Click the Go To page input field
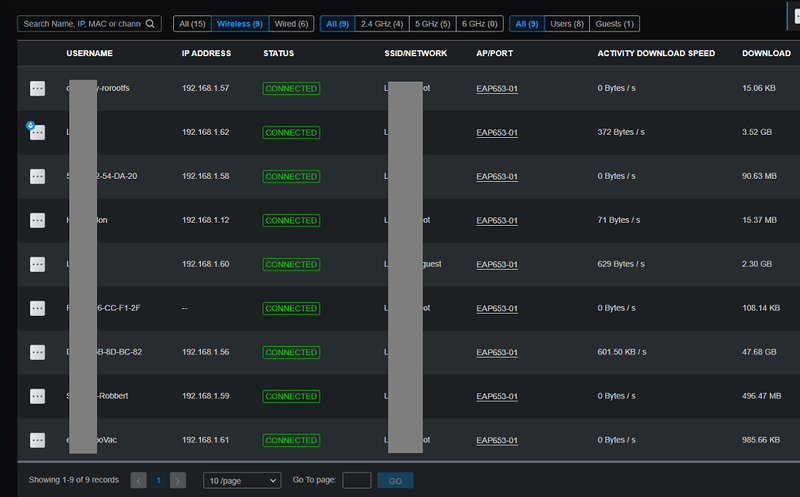This screenshot has width=800, height=497. 357,480
